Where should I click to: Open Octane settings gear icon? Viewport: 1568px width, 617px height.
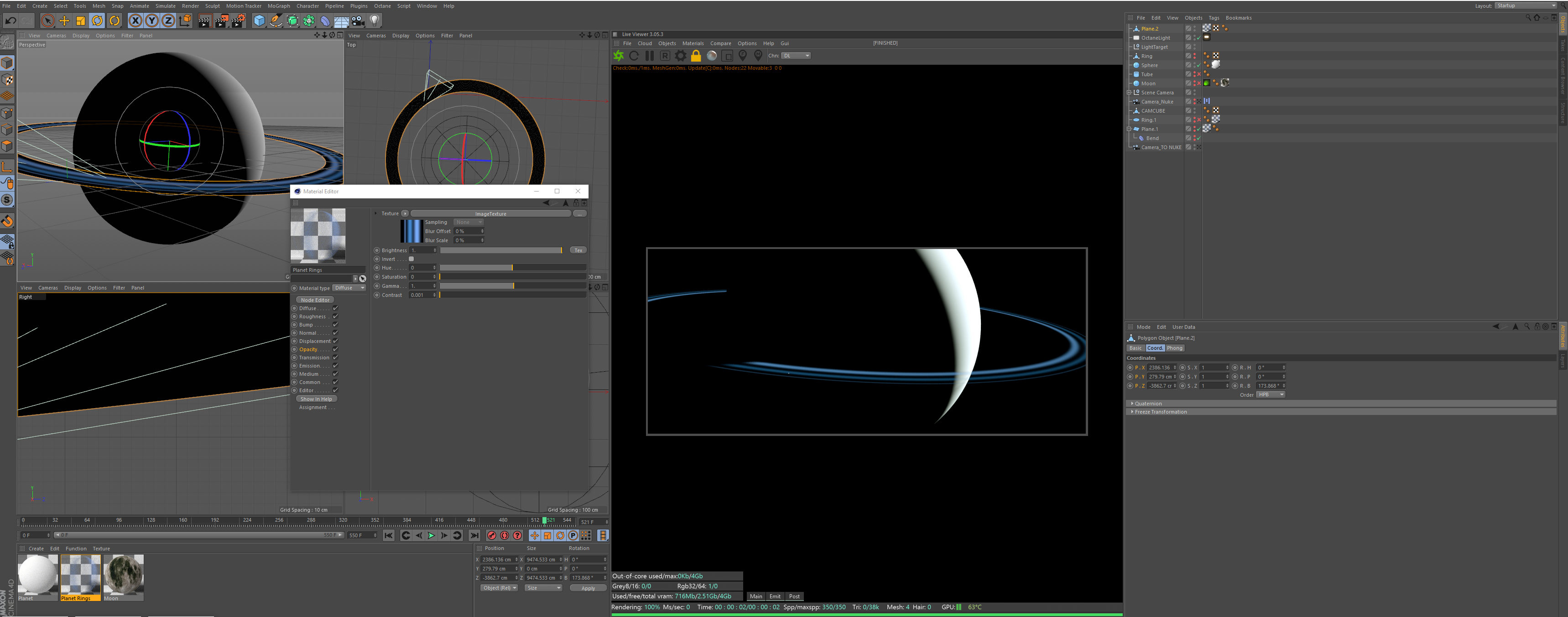[x=681, y=56]
